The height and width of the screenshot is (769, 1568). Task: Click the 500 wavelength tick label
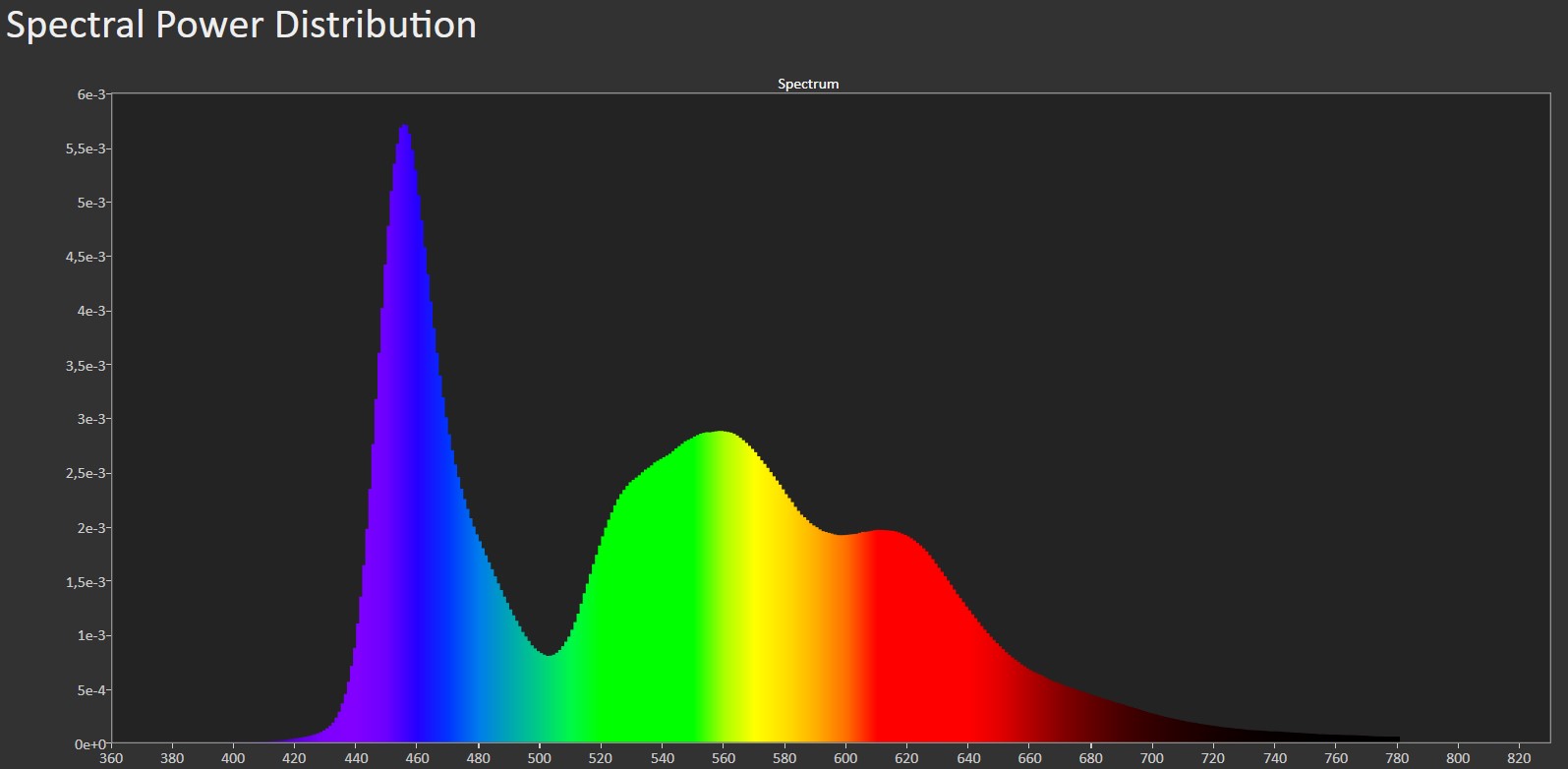(540, 758)
